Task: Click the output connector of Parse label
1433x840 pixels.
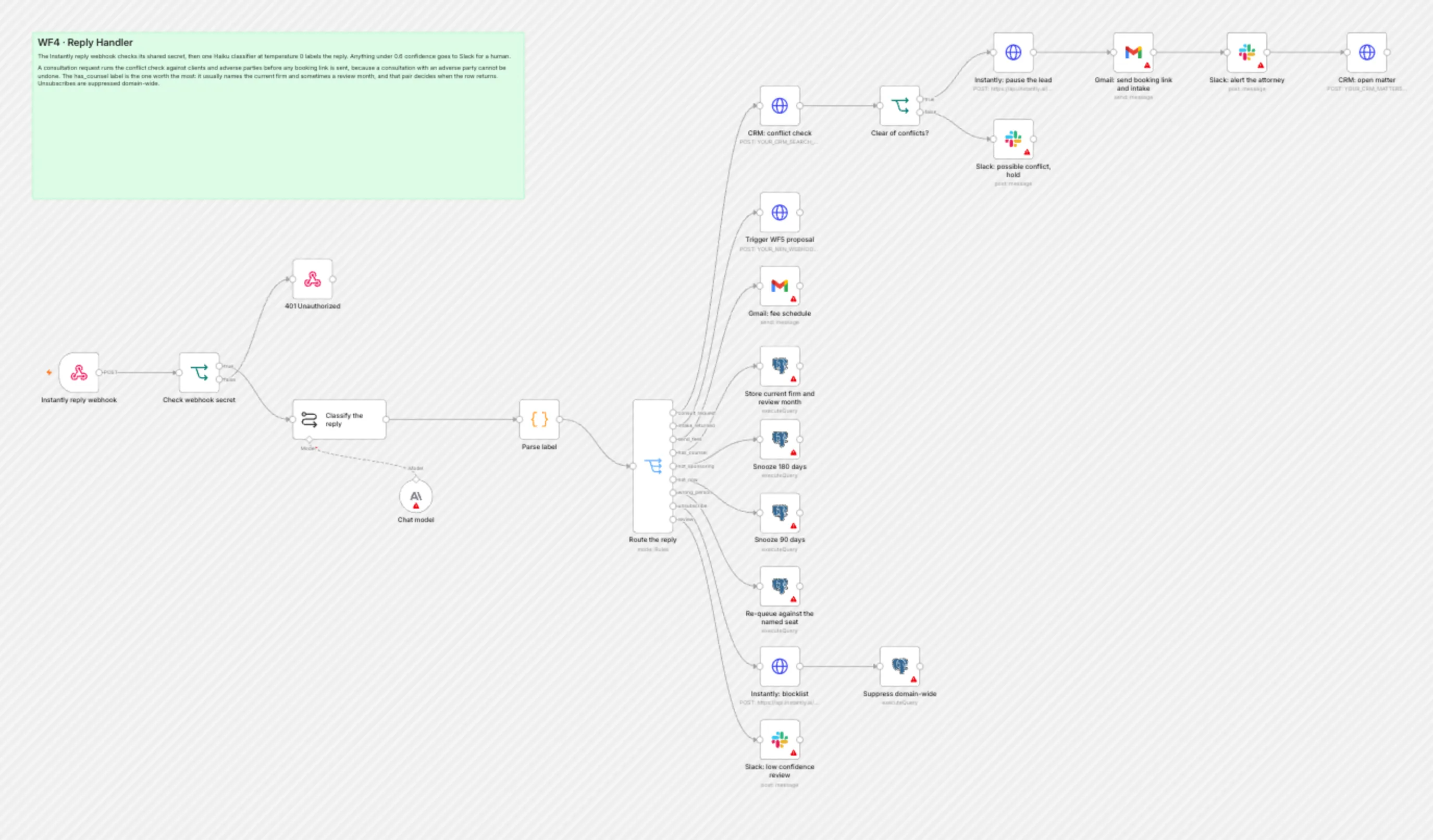Action: click(x=560, y=419)
